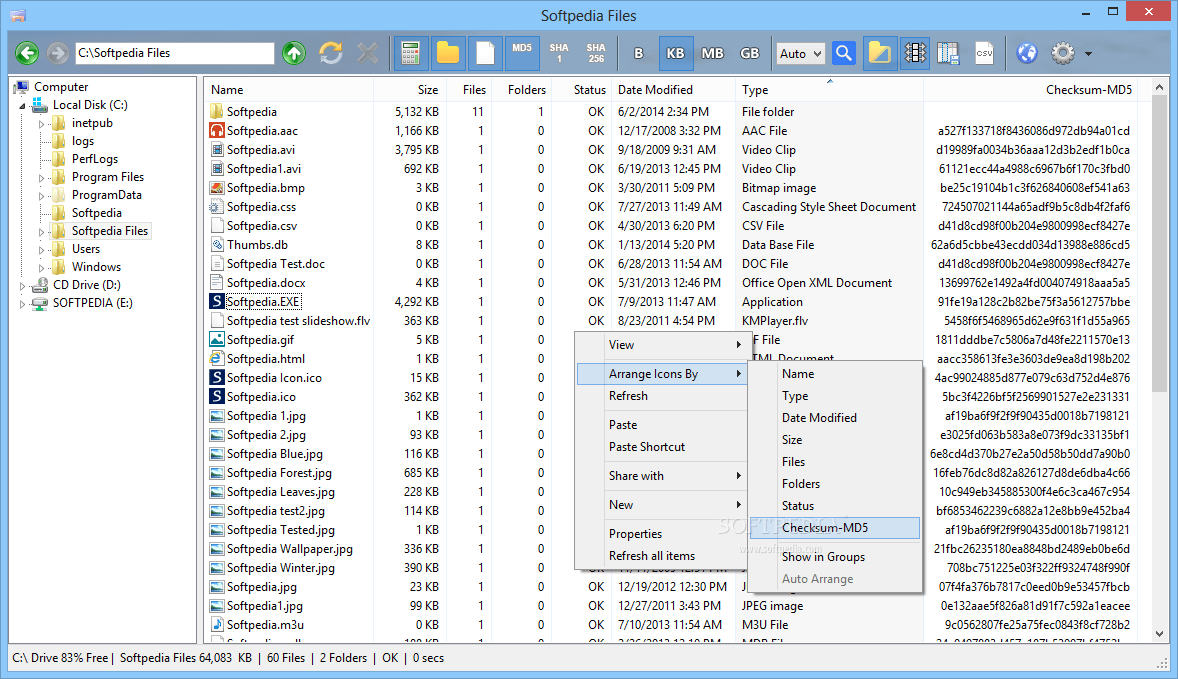Click Softpedia.bmp bitmap icon
Screen dimensions: 1178x679
pyautogui.click(x=216, y=188)
